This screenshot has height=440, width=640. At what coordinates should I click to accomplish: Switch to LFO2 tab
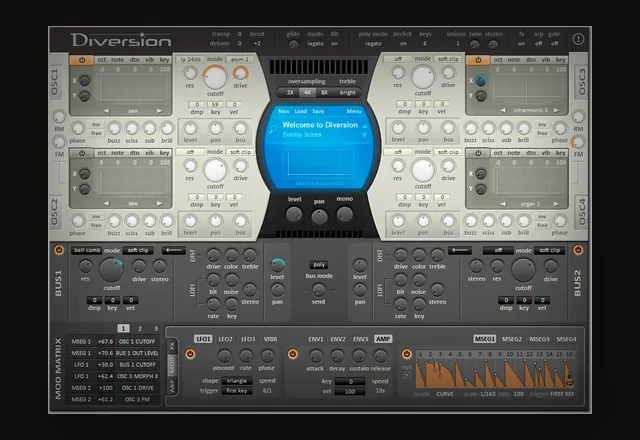[x=225, y=339]
